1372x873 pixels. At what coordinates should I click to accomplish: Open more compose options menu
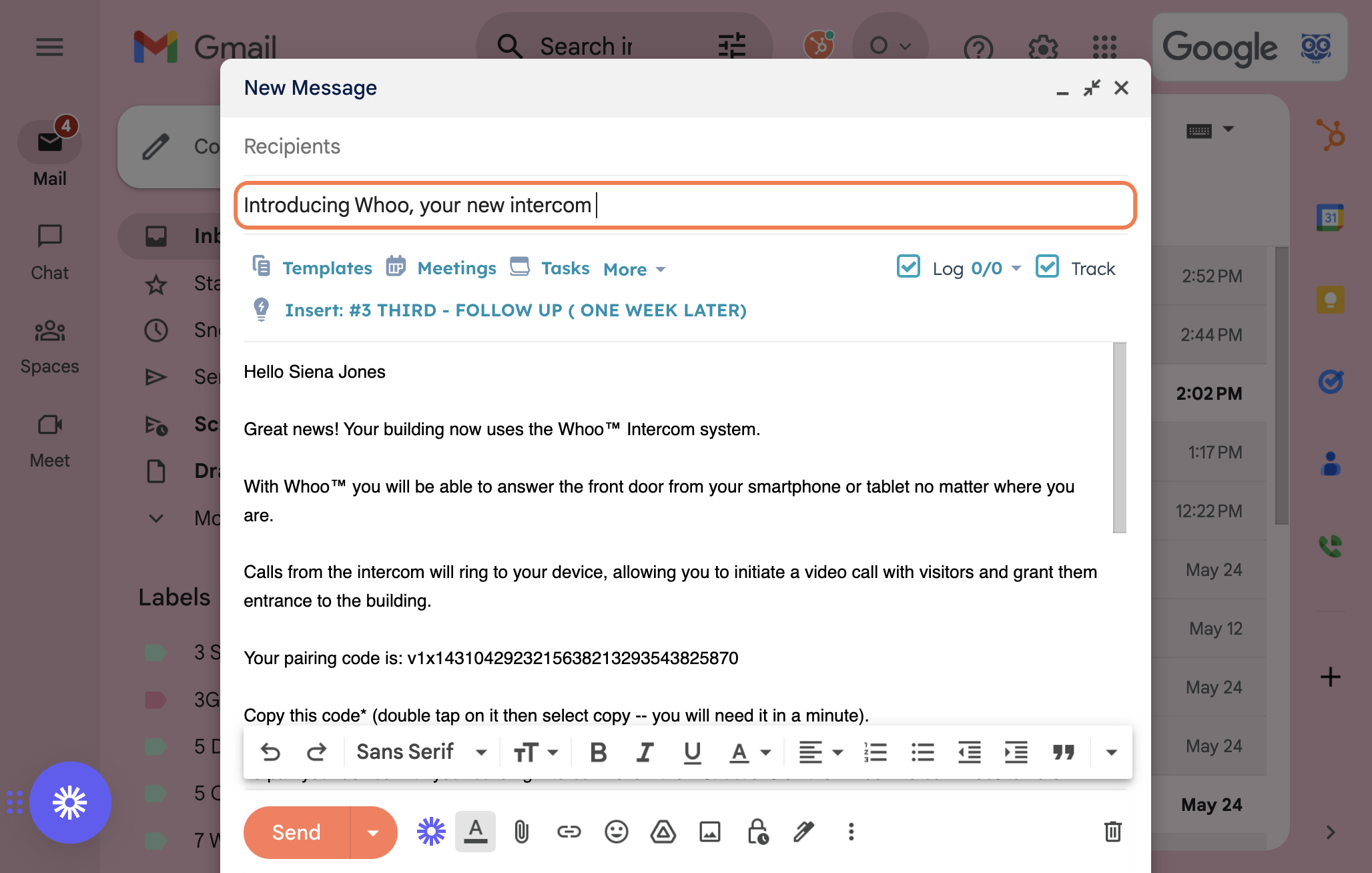click(851, 832)
